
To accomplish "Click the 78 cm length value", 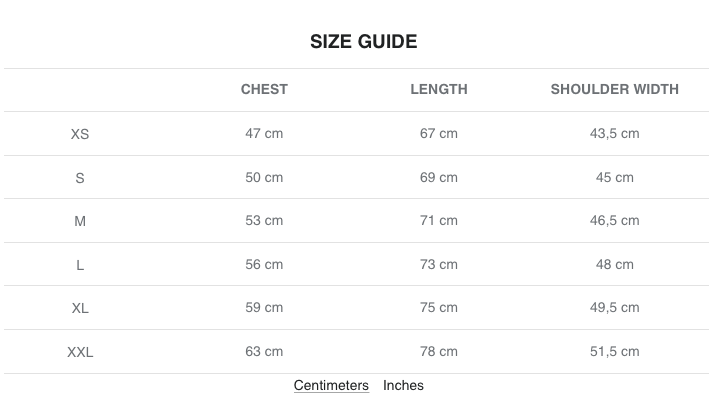I will coord(438,351).
